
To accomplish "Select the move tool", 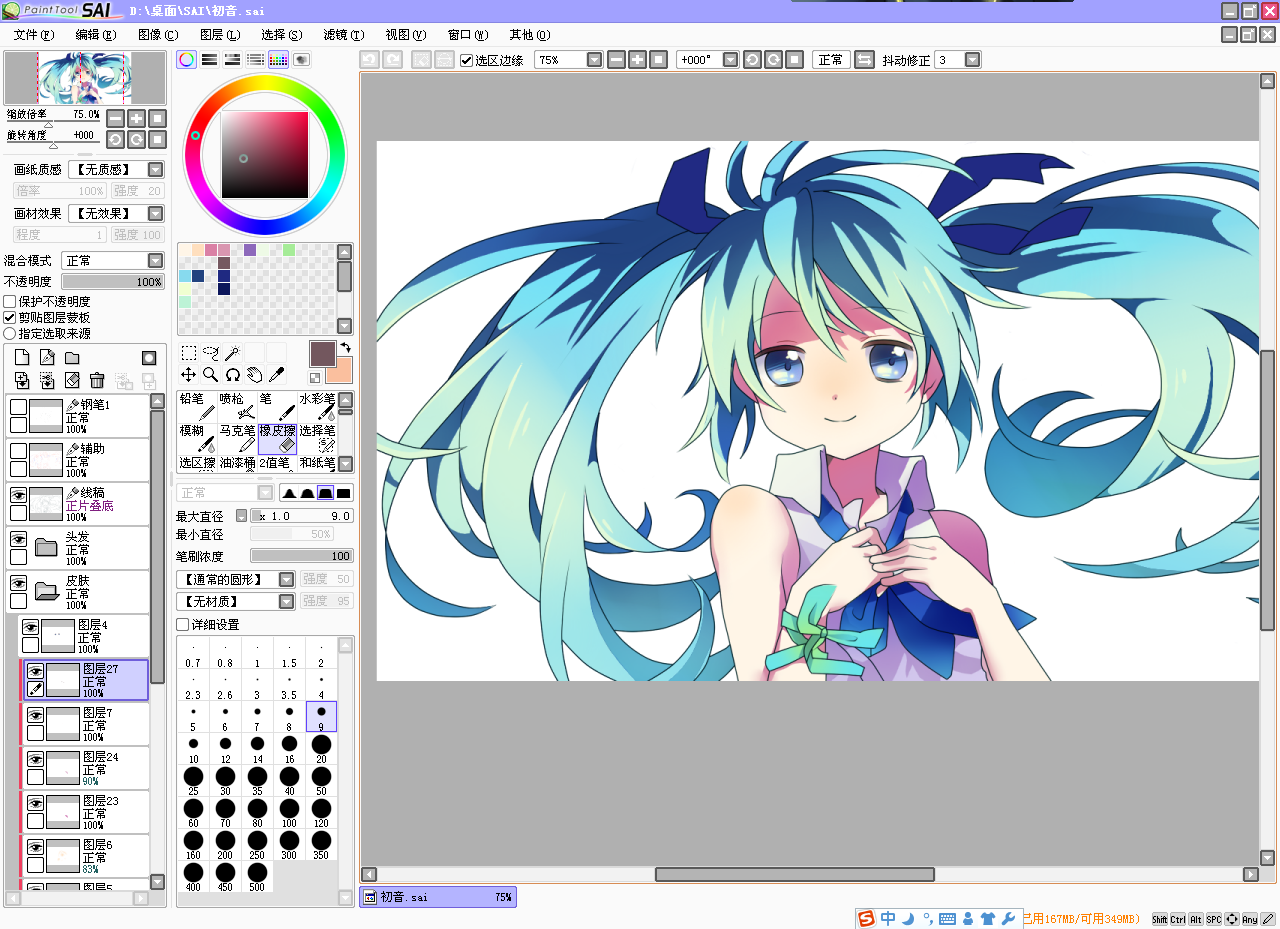I will [188, 374].
